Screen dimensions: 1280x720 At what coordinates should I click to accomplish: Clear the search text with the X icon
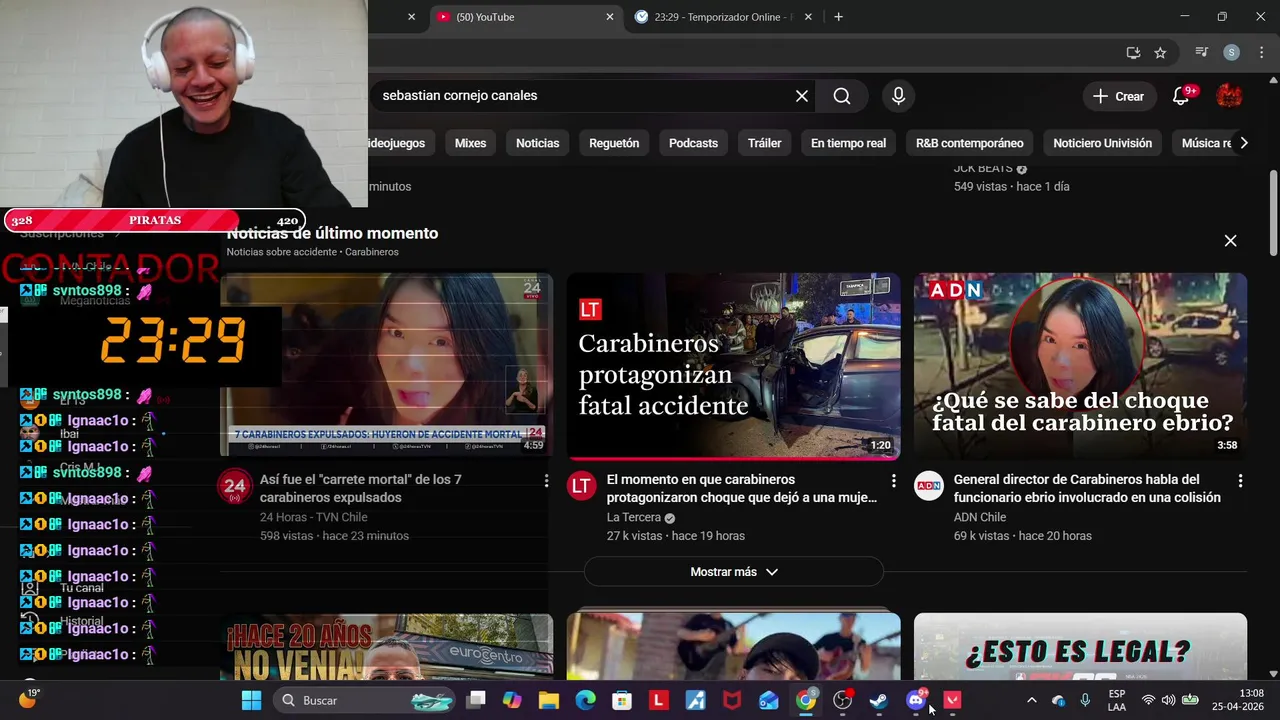pos(802,96)
